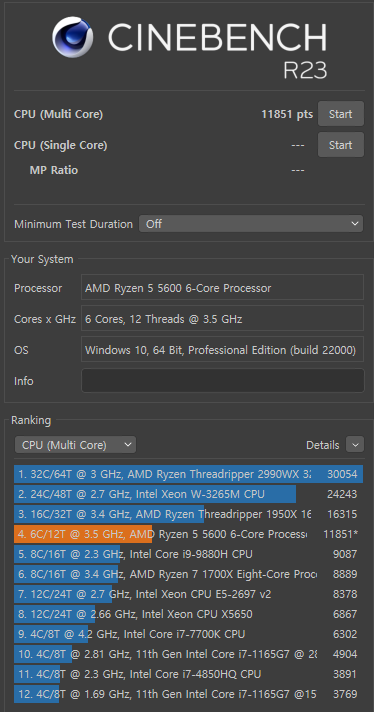The height and width of the screenshot is (712, 374).
Task: Open the Minimum Test Duration dropdown
Action: coord(251,224)
